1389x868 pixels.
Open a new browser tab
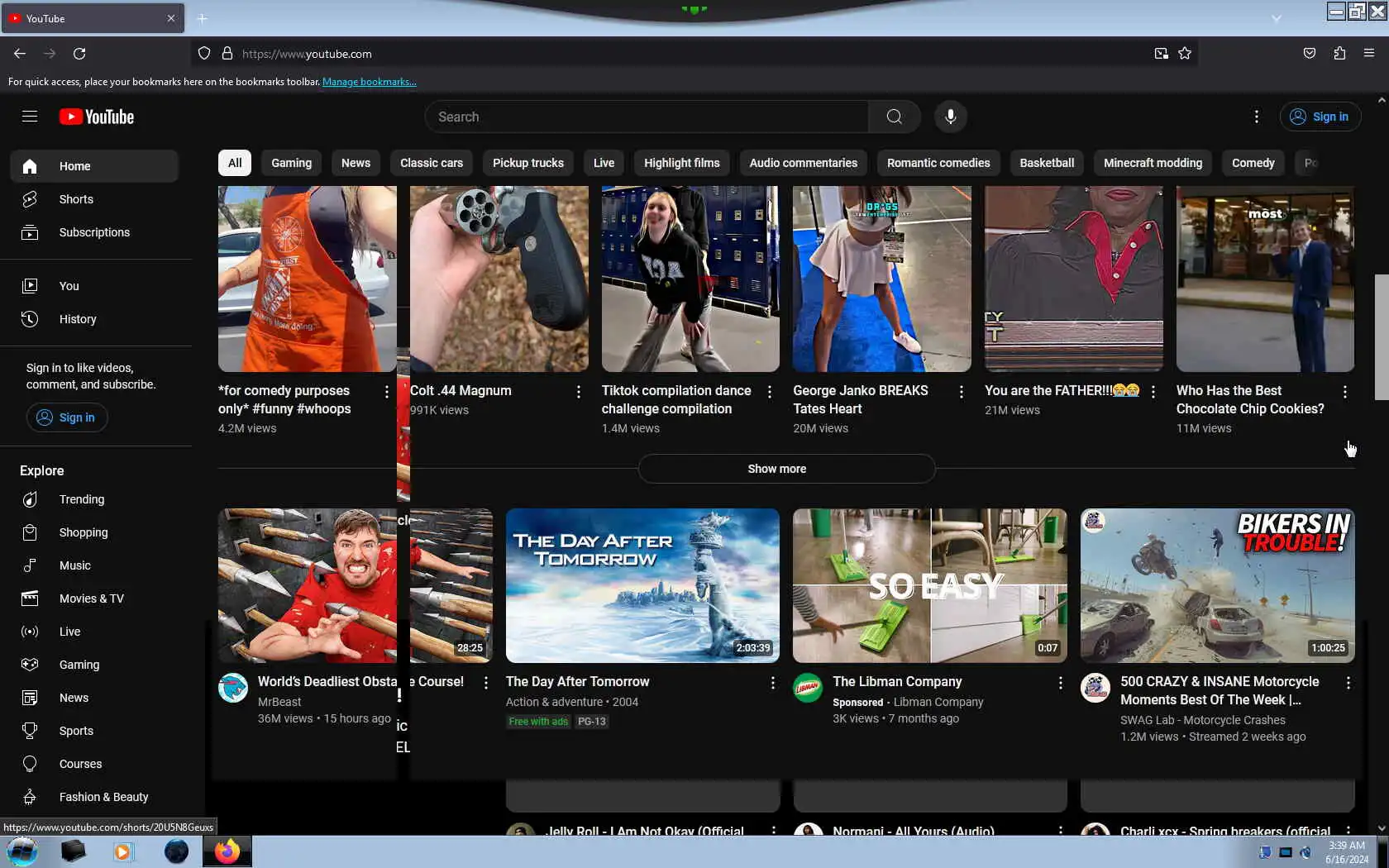203,18
